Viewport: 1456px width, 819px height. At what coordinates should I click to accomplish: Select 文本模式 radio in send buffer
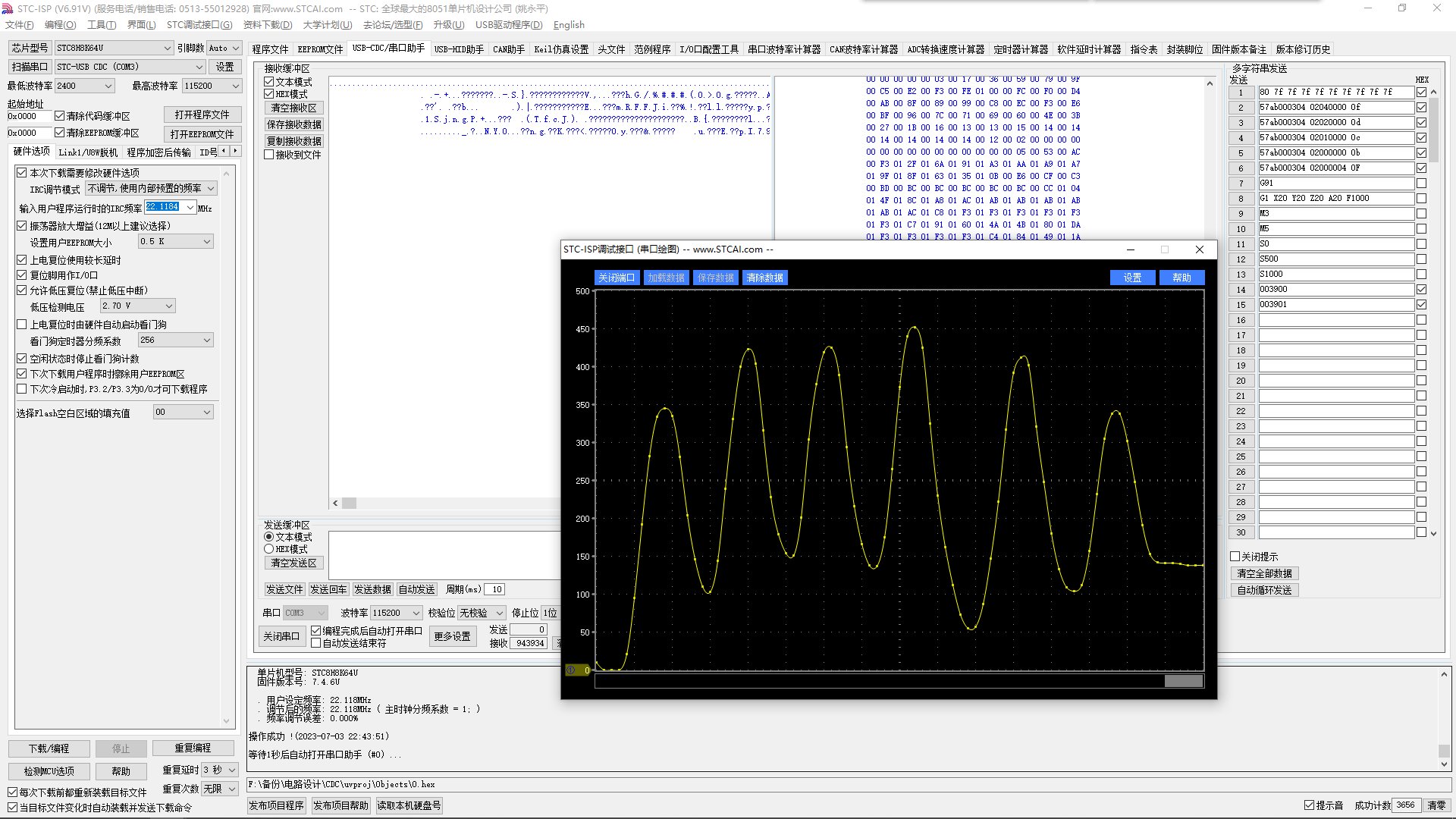(x=269, y=537)
